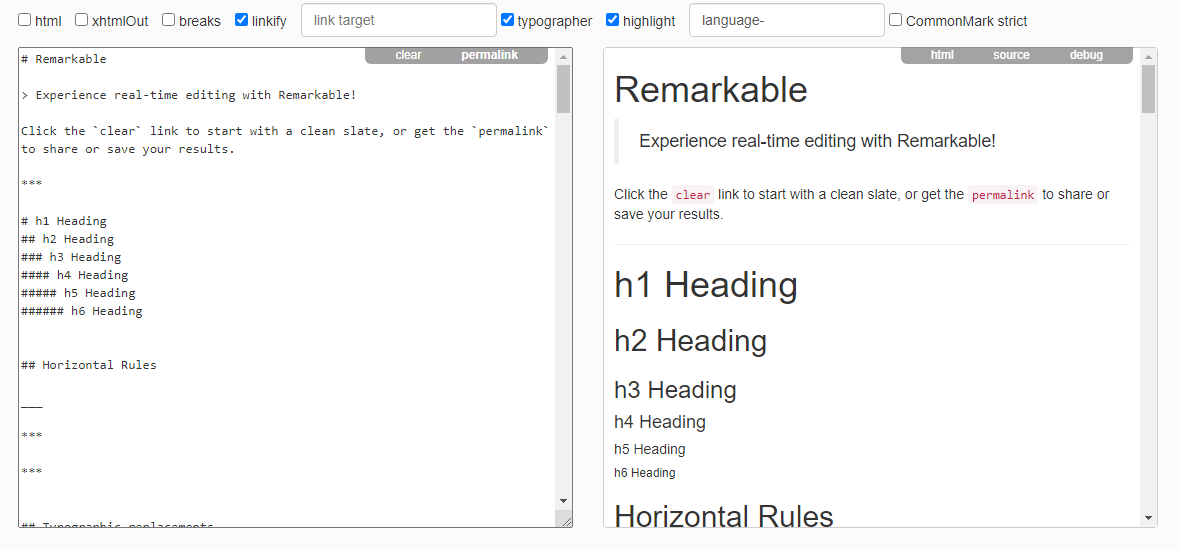Screen dimensions: 1179x550
Task: Click the rendered Remarkable title
Action: click(711, 90)
